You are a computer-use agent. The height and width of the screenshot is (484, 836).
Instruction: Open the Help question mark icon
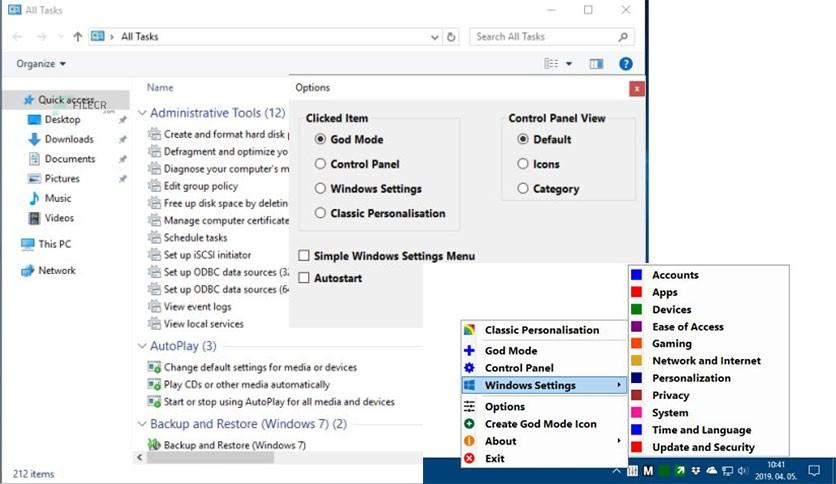(626, 64)
